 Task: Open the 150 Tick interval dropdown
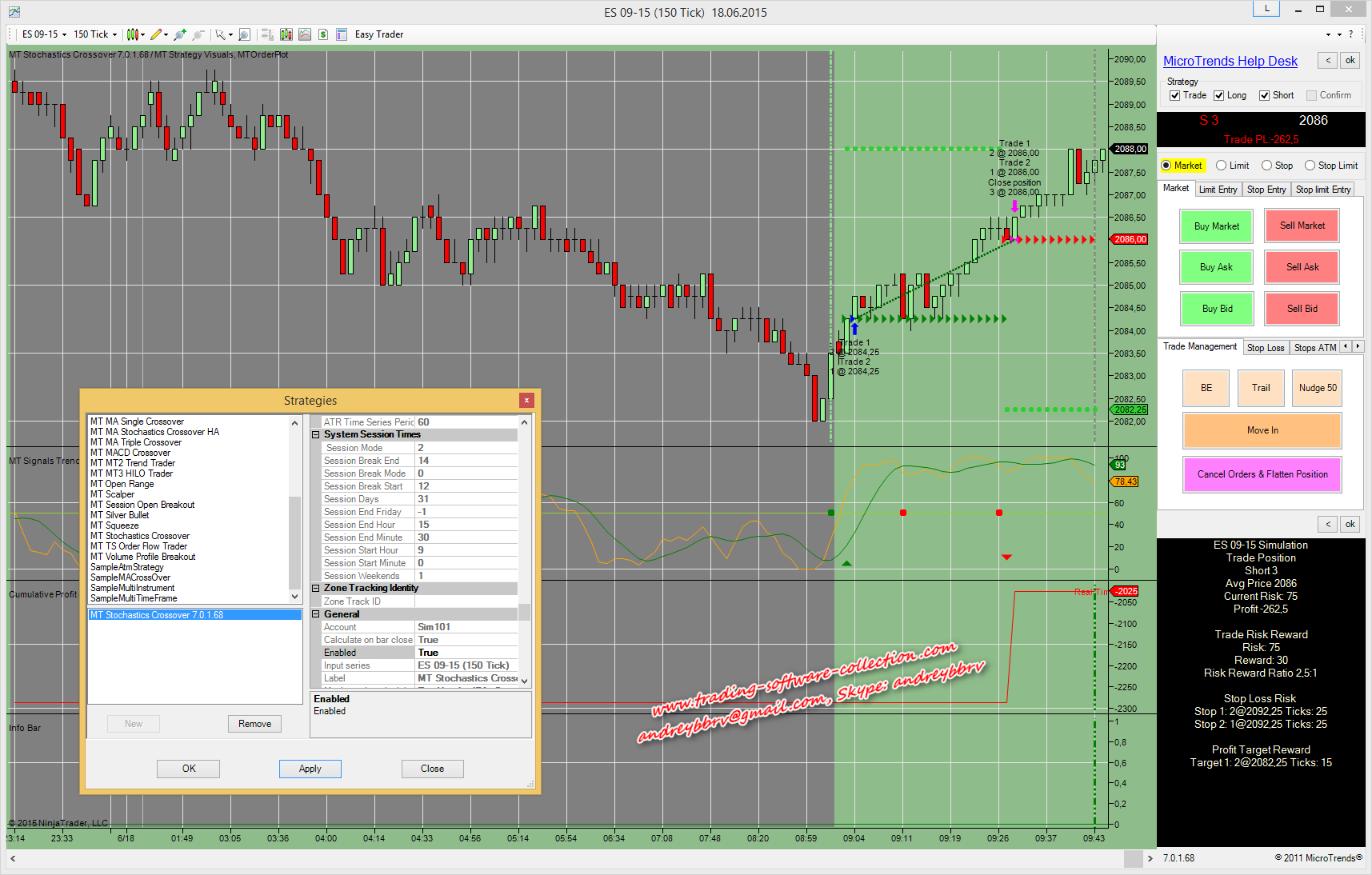coord(95,34)
